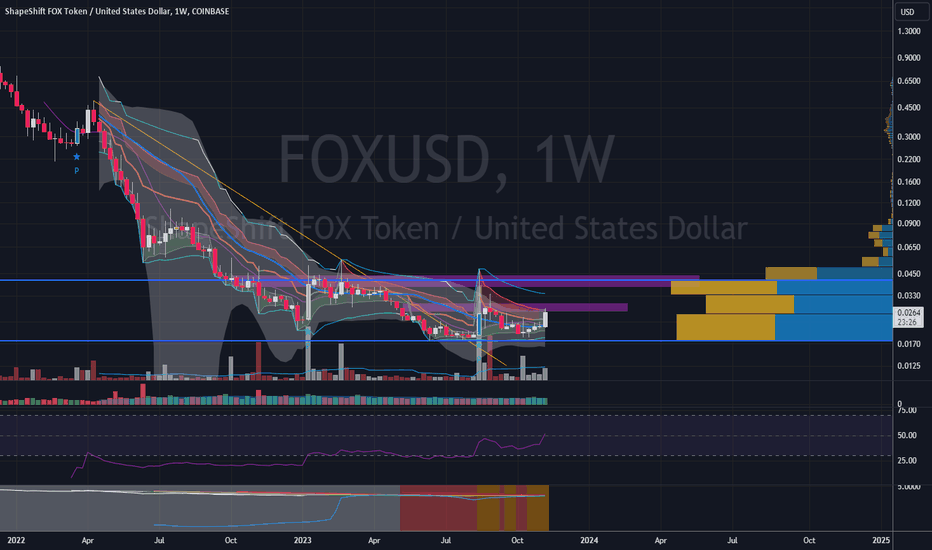Viewport: 932px width, 550px height.
Task: Click the yellow volume profile bar at the 0.0450 level
Action: 791,274
